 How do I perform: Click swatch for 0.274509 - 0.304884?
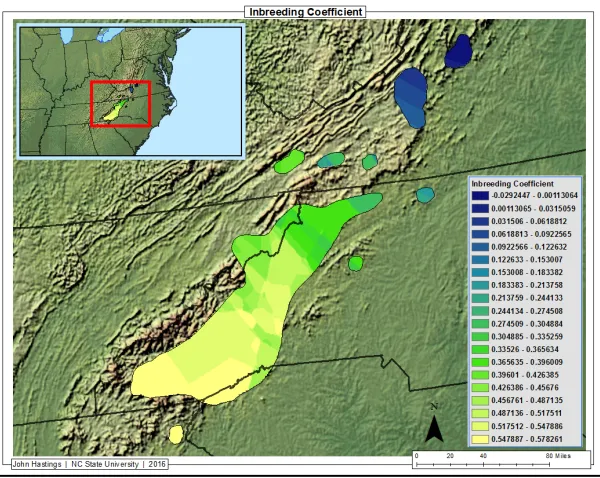pos(480,324)
